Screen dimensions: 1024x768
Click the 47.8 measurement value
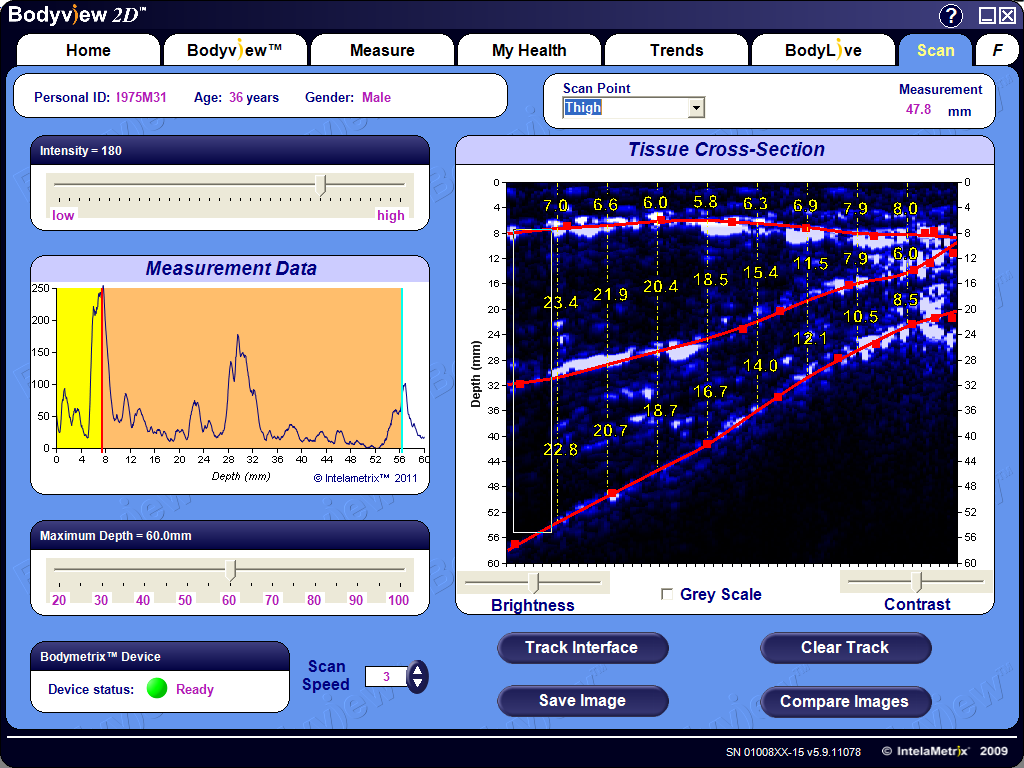(x=918, y=109)
